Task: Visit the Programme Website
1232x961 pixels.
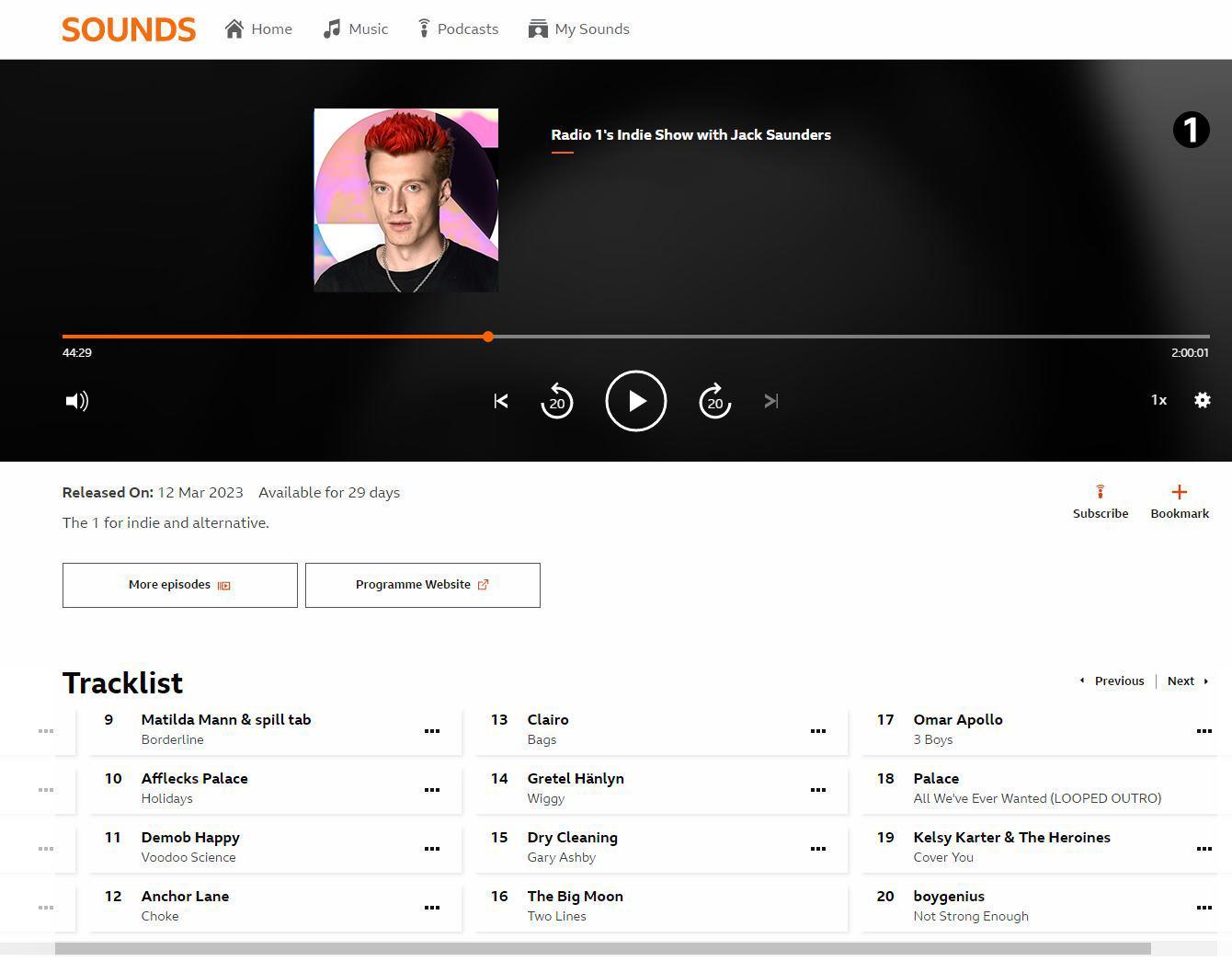Action: [423, 585]
